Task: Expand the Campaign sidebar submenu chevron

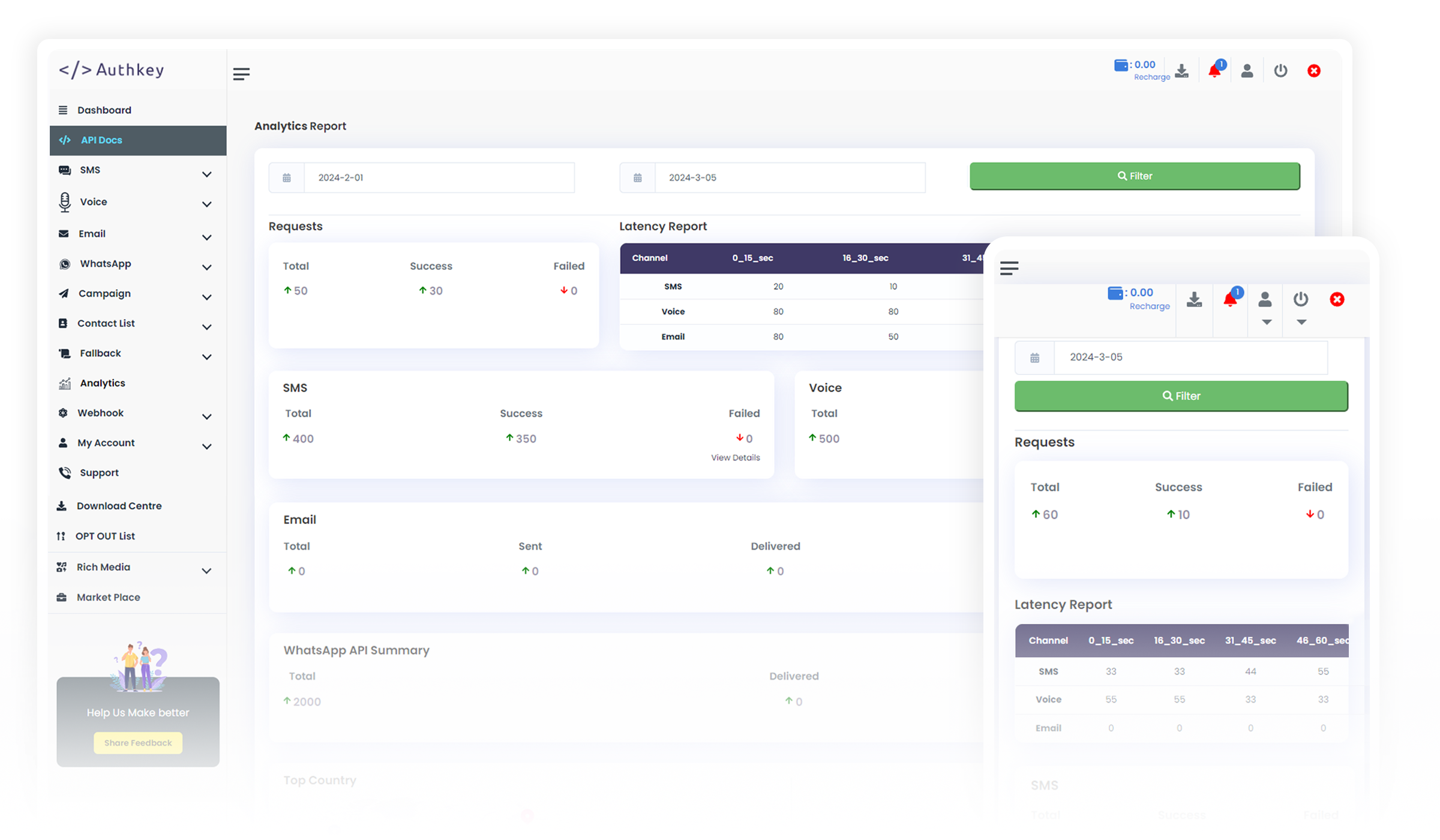Action: [x=207, y=298]
